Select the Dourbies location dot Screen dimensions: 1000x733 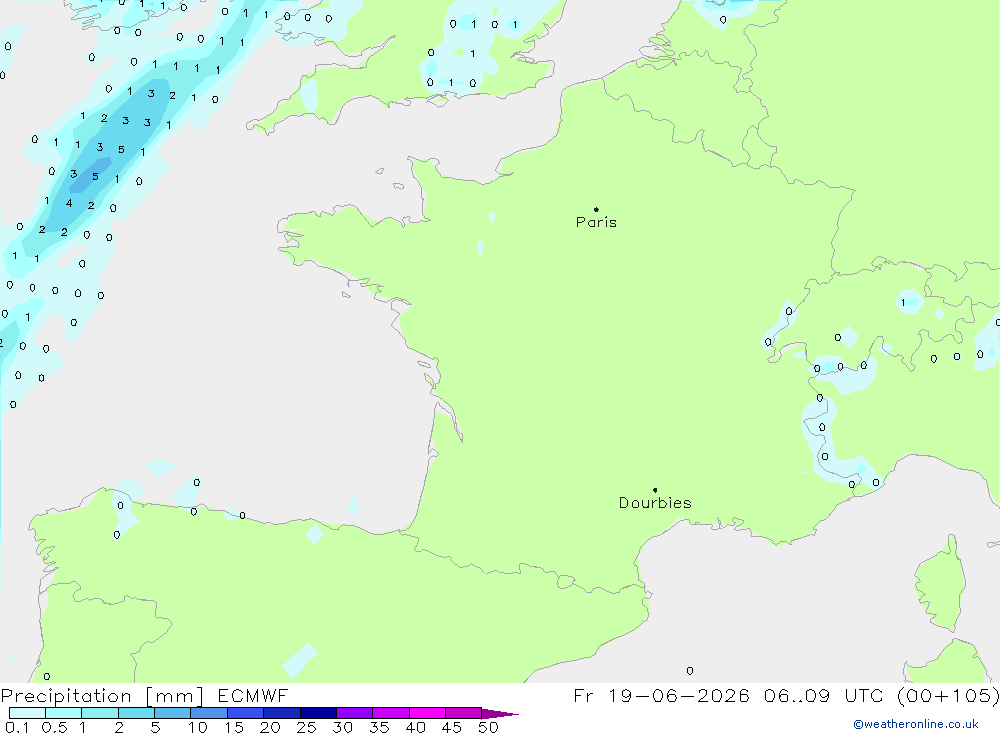(655, 490)
